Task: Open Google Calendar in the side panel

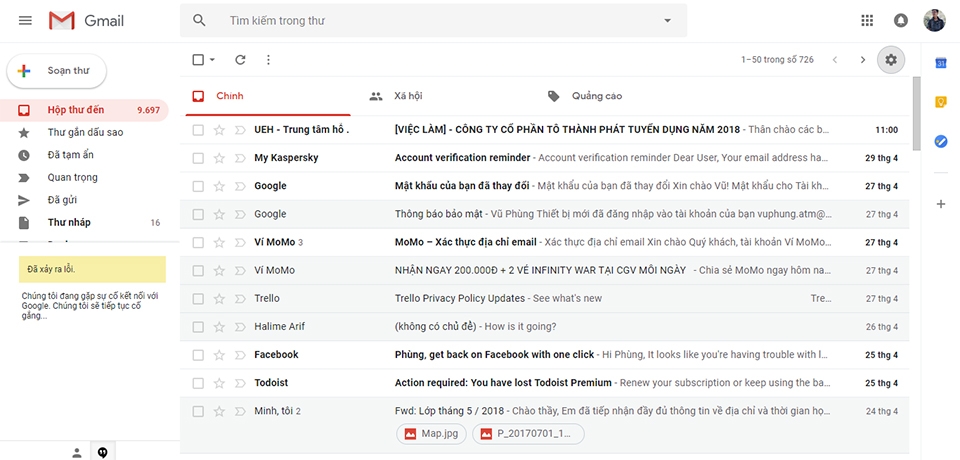Action: pos(941,63)
